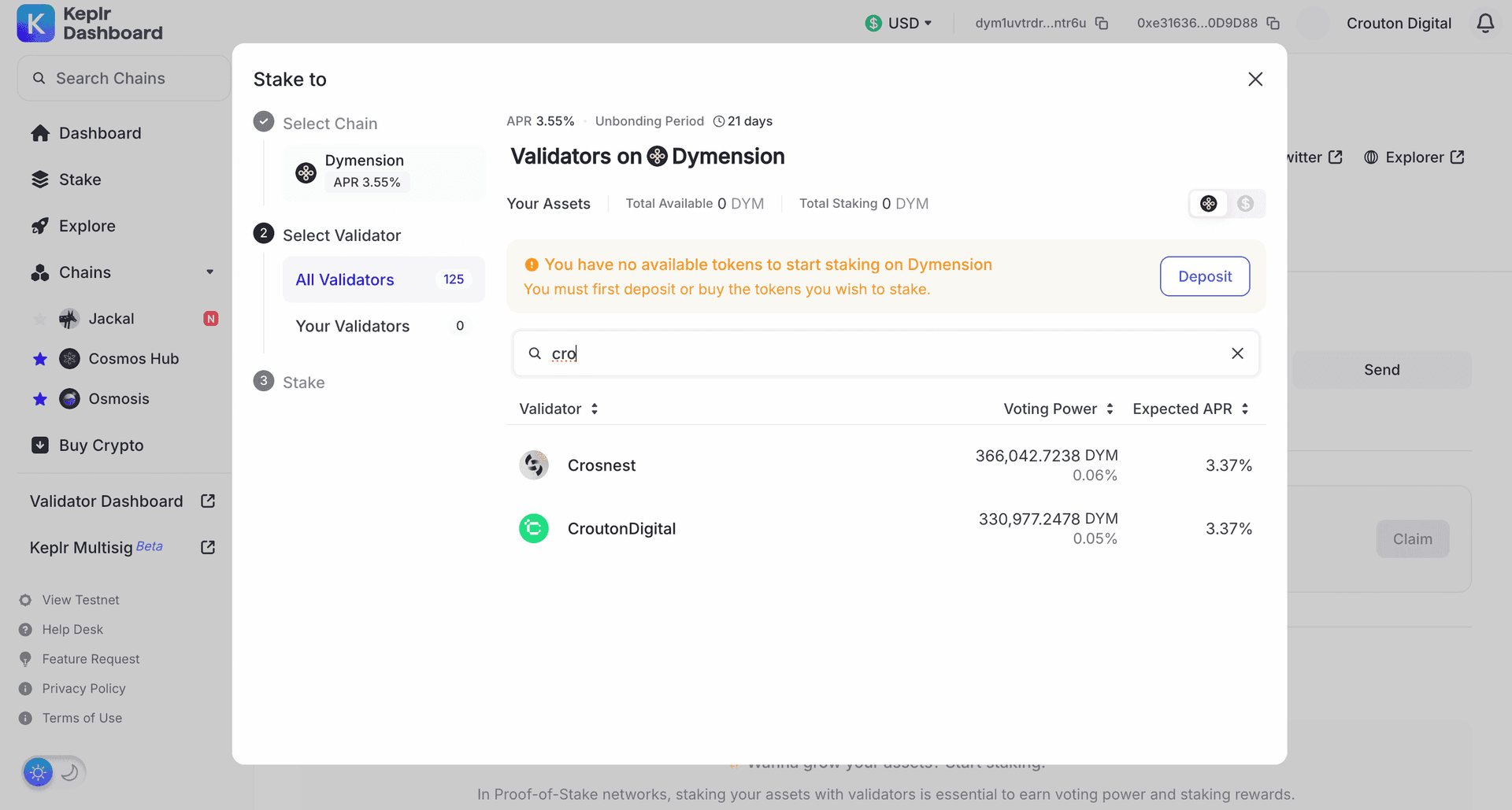The image size is (1512, 810).
Task: Show assets in USD currency toggle
Action: (1245, 204)
